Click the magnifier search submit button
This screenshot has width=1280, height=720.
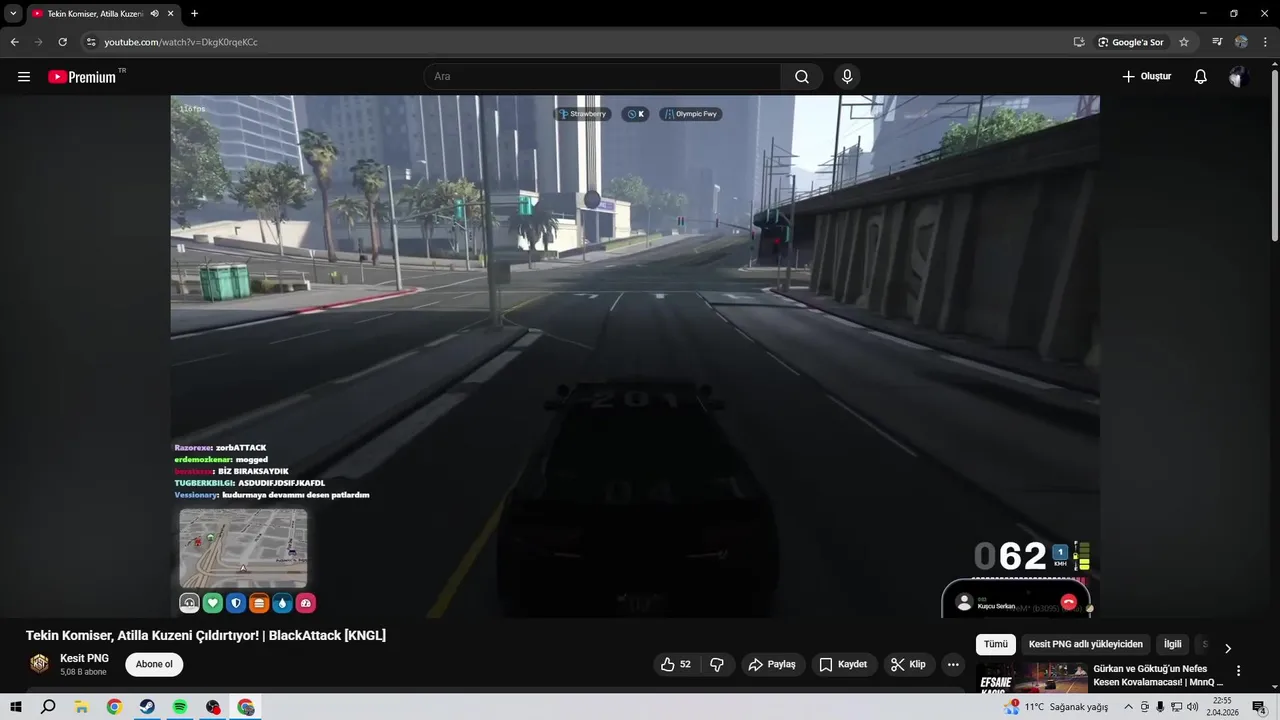pos(802,77)
